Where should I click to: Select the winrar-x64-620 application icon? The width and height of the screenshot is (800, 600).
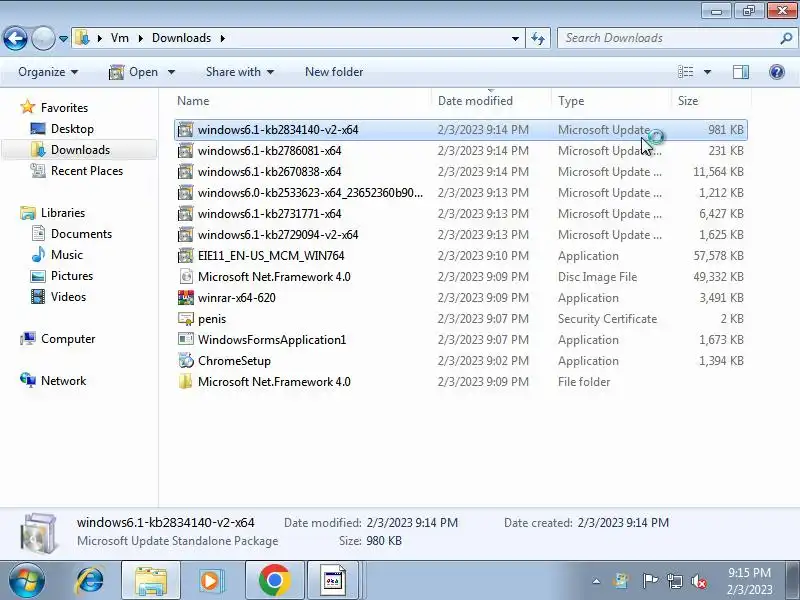[x=186, y=297]
